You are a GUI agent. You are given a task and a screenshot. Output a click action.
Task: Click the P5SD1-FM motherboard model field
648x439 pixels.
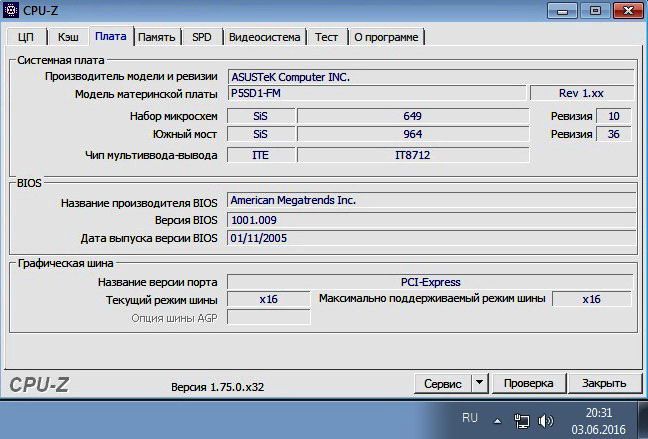(376, 93)
